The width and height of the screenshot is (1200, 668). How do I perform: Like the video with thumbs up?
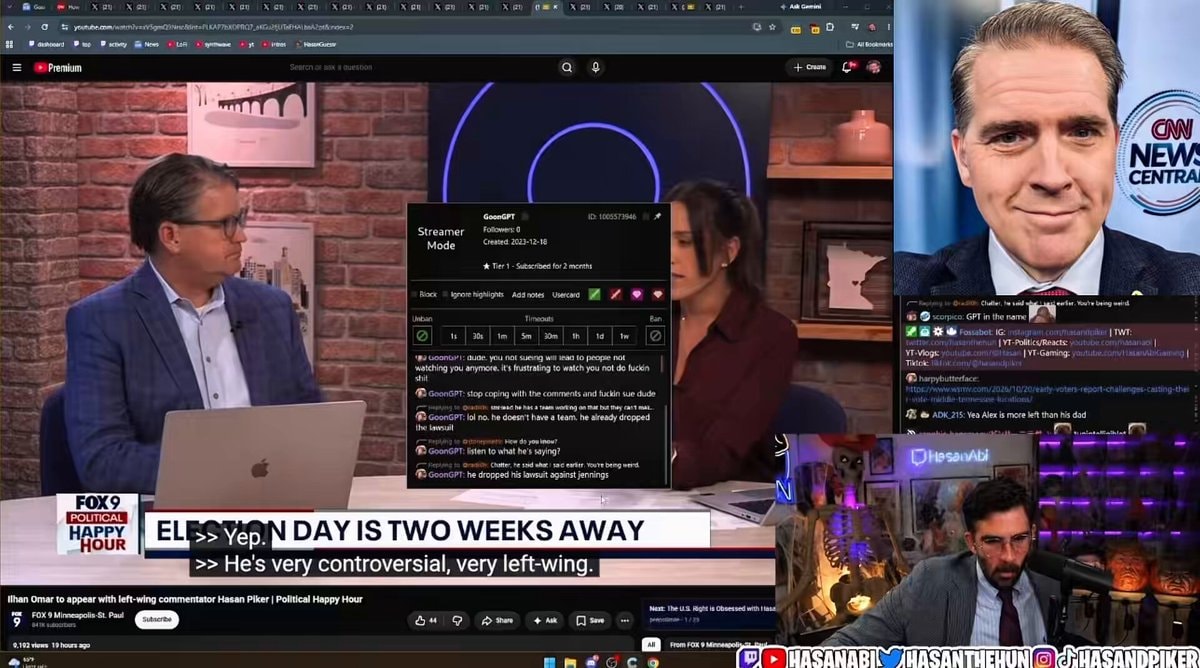(425, 620)
